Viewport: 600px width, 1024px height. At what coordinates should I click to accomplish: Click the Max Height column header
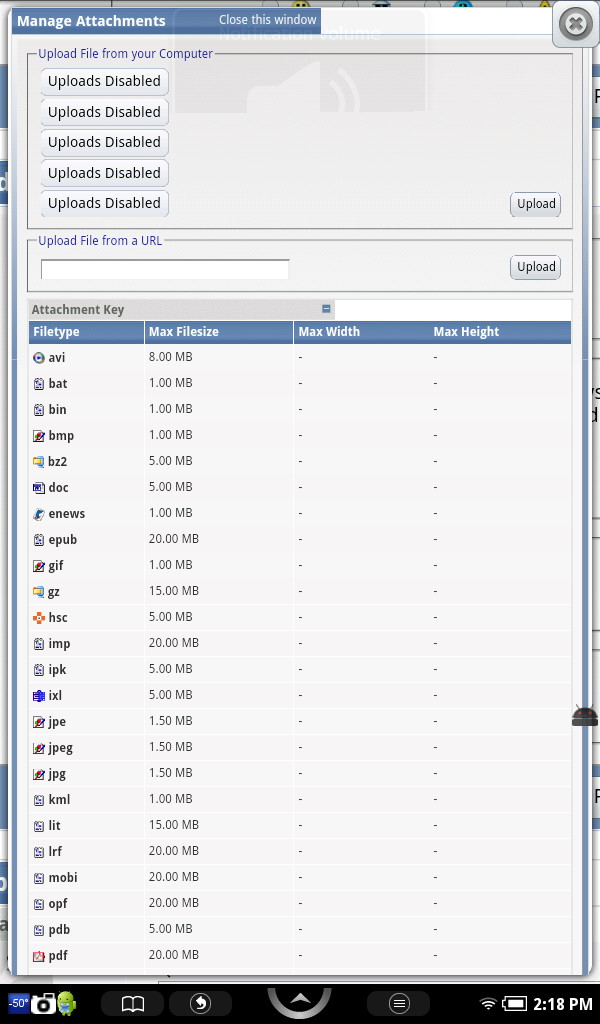pyautogui.click(x=466, y=332)
